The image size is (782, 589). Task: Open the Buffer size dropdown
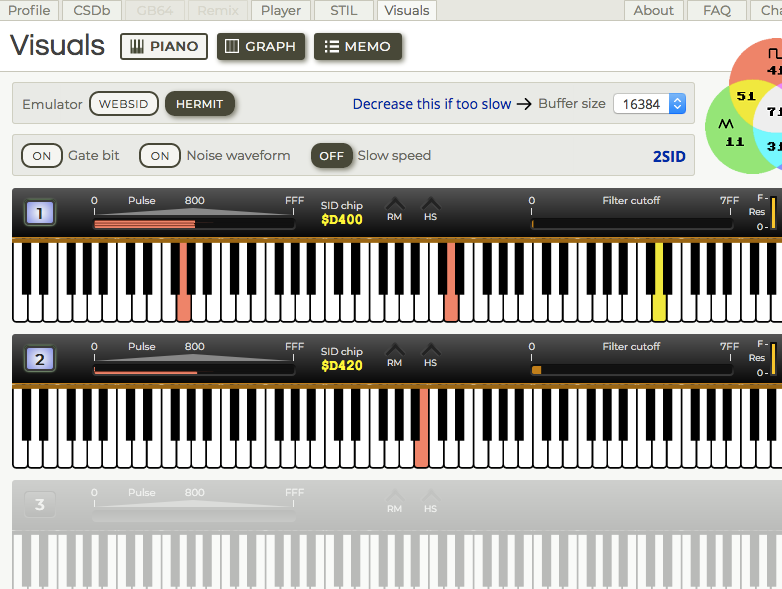649,104
